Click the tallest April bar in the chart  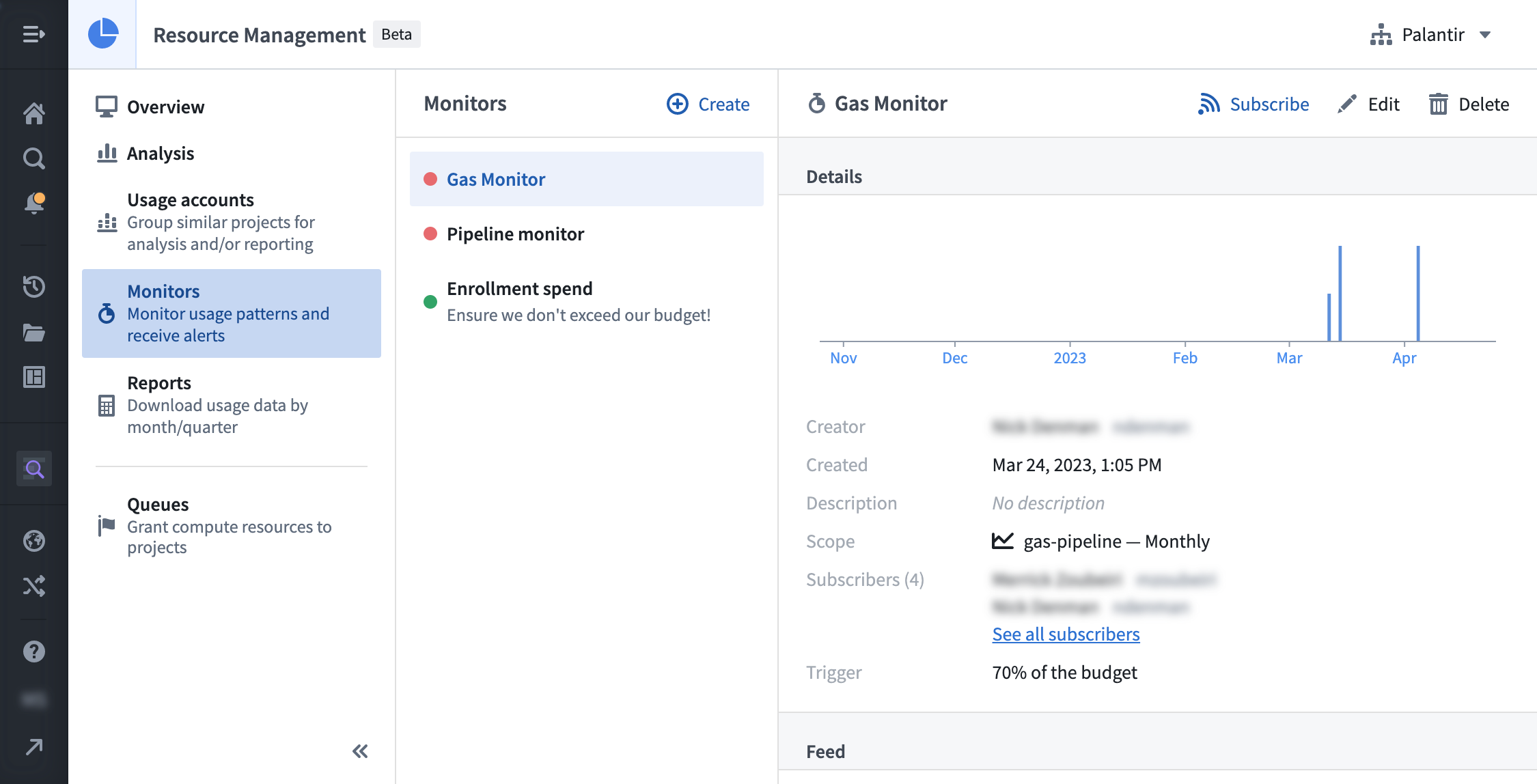point(1418,293)
